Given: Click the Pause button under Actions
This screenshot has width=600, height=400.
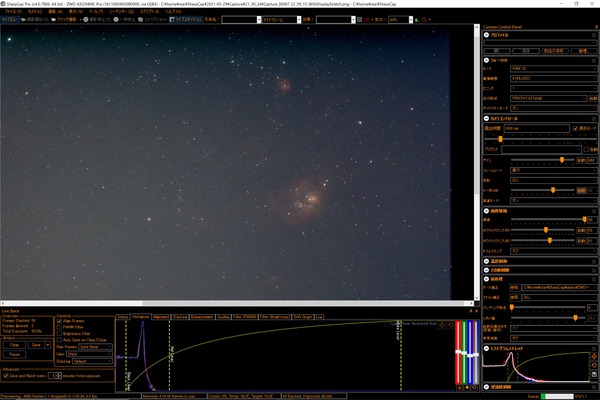Looking at the screenshot, I should 15,354.
